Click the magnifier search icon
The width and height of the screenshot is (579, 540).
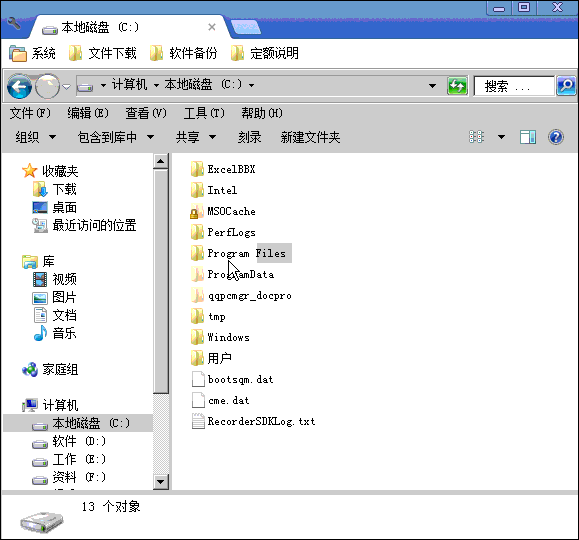(x=566, y=86)
